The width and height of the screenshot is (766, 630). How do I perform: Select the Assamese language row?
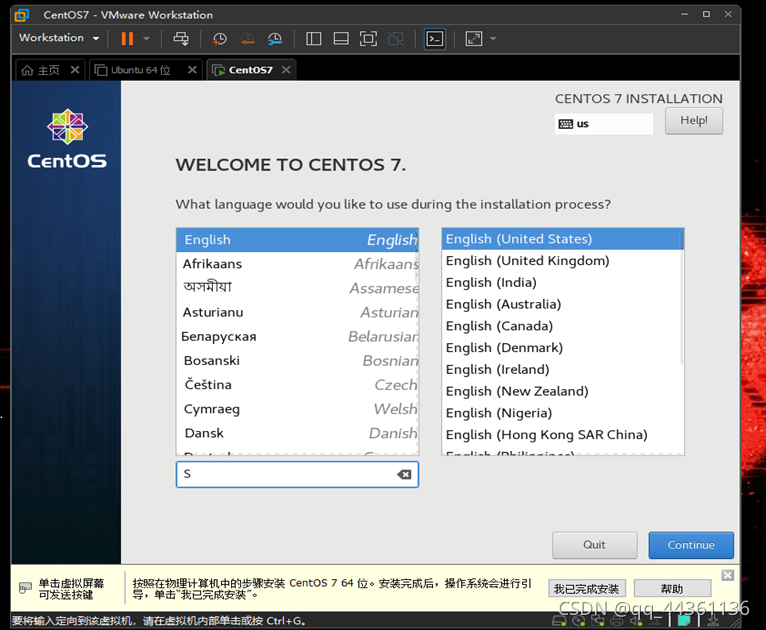[x=297, y=288]
